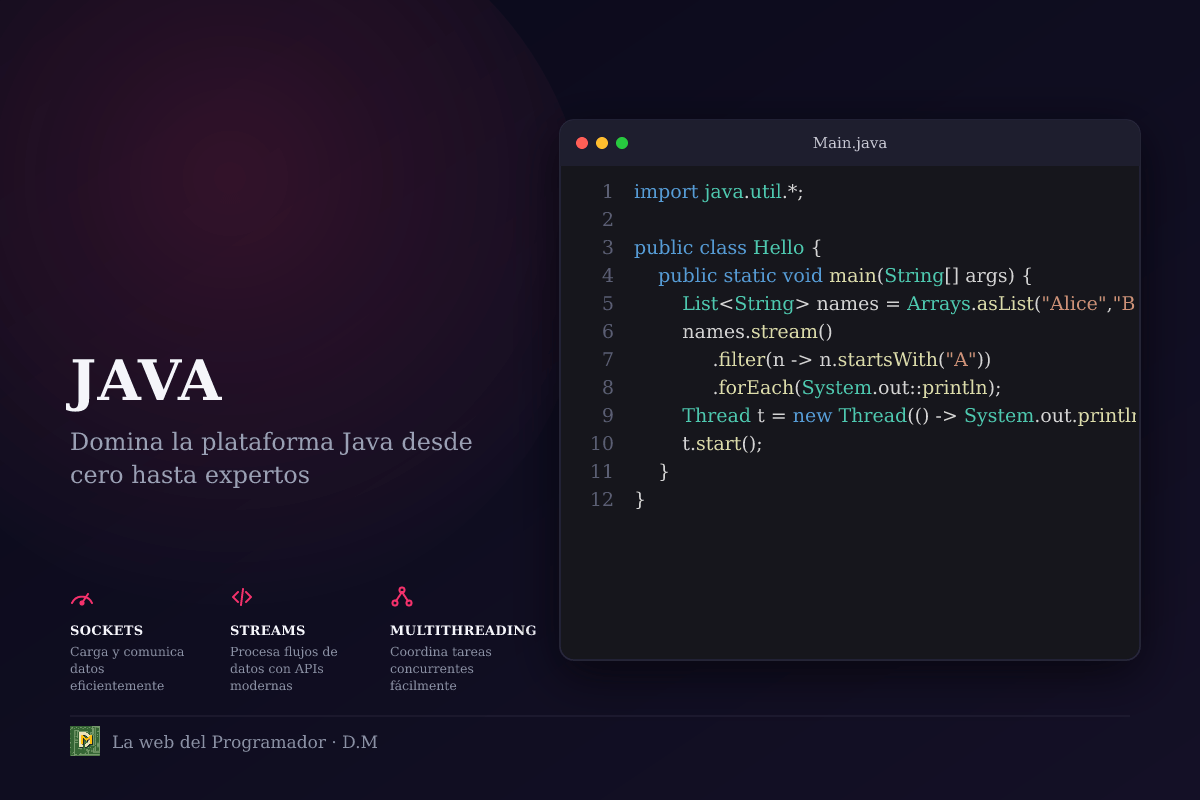Screen dimensions: 1200x800
Task: Click code line "public class Hello {"
Action: tap(727, 248)
